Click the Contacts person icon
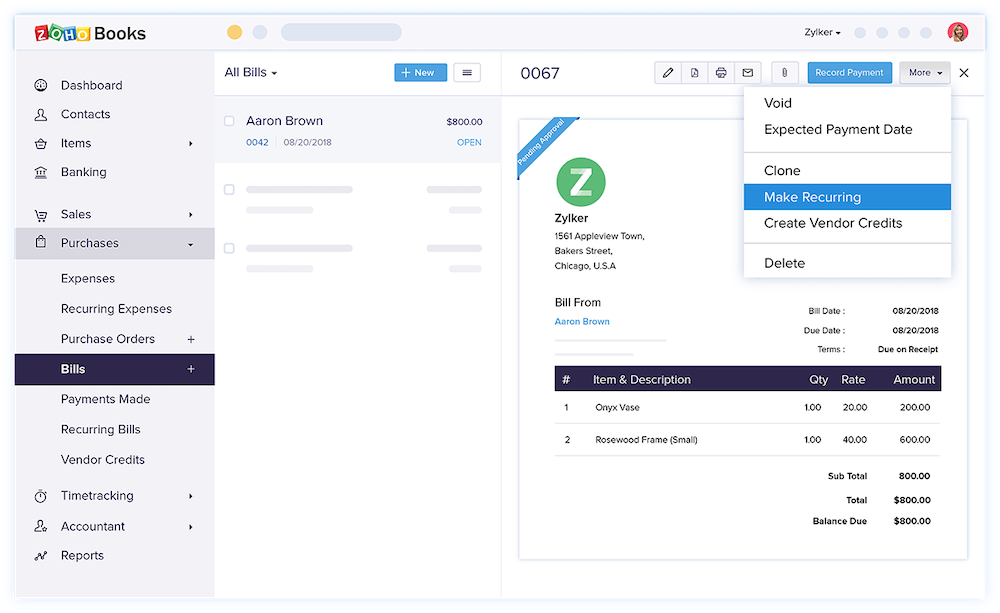The width and height of the screenshot is (1000, 613). 41,114
